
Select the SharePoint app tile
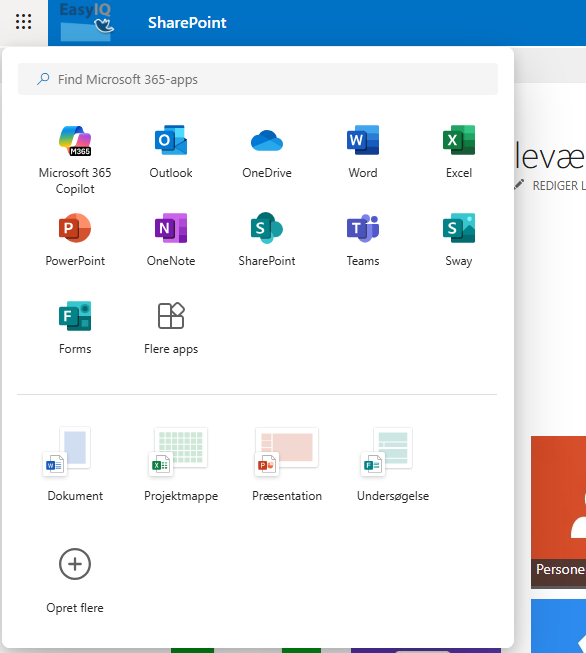(x=267, y=240)
